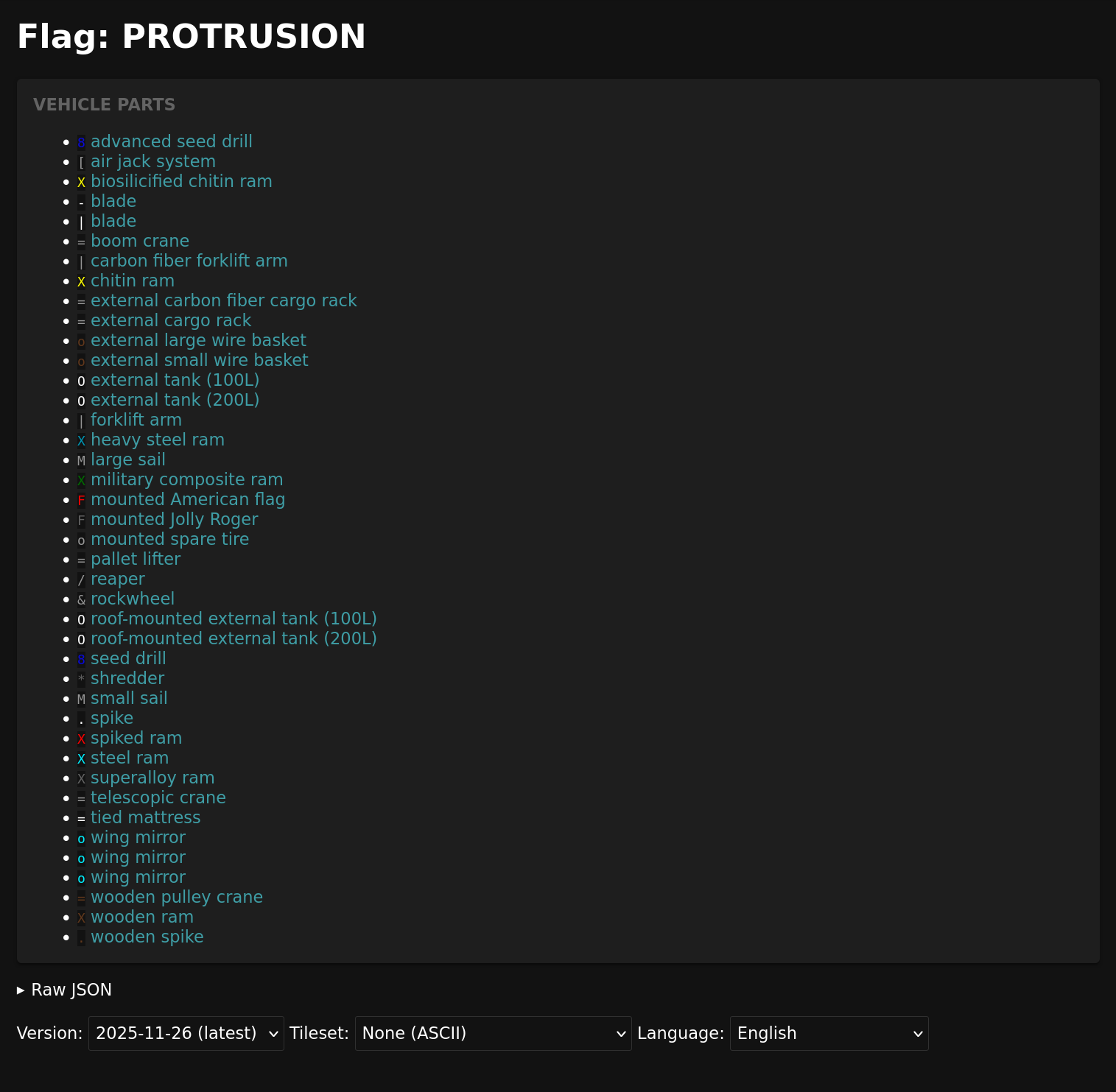This screenshot has height=1092, width=1116.
Task: Click the green X symbol for military composite ram
Action: (81, 480)
